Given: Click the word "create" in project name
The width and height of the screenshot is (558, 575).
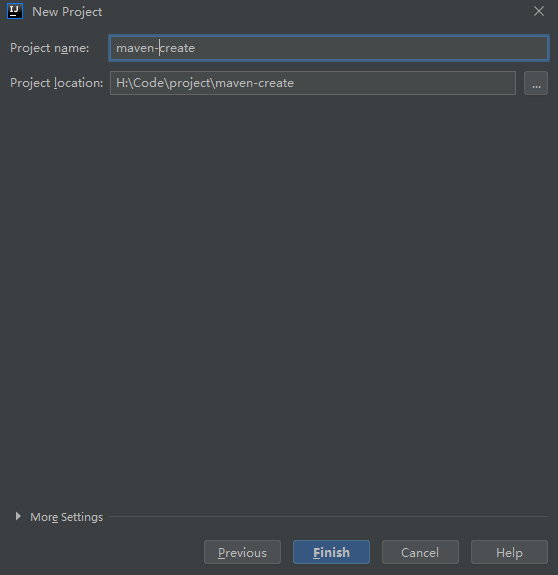Looking at the screenshot, I should pyautogui.click(x=177, y=48).
